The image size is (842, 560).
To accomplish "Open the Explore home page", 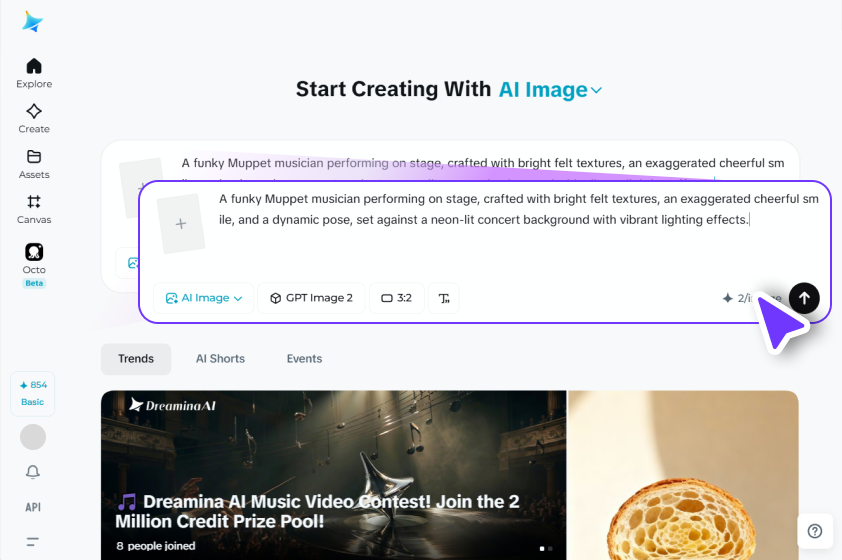I will click(34, 73).
